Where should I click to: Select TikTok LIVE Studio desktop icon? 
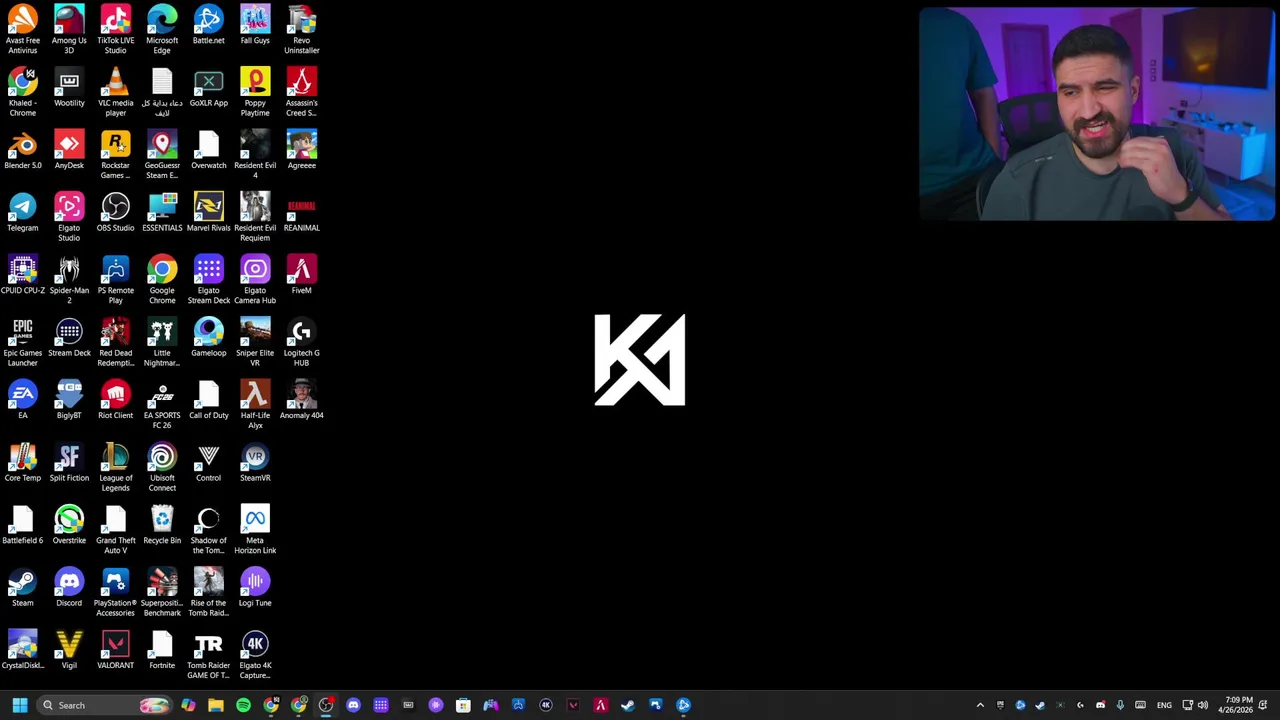[115, 29]
